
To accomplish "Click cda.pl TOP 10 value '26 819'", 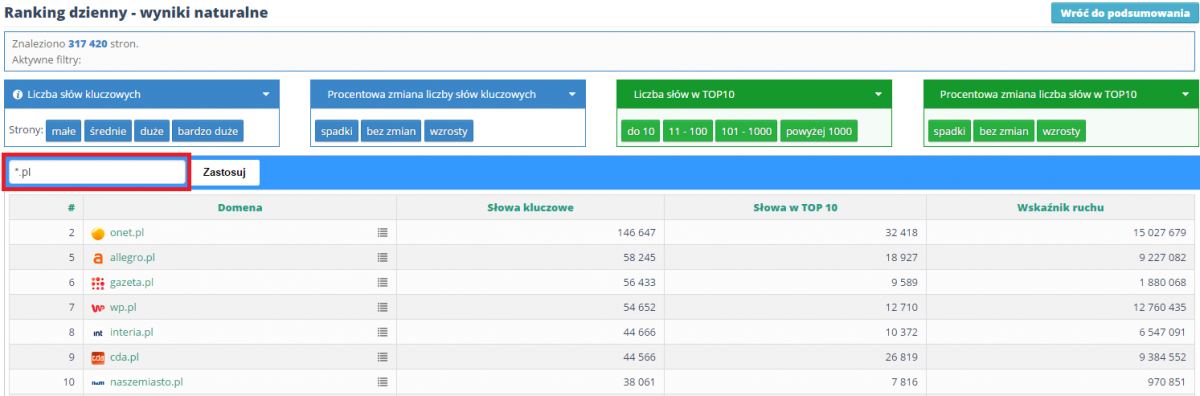I will (x=901, y=358).
